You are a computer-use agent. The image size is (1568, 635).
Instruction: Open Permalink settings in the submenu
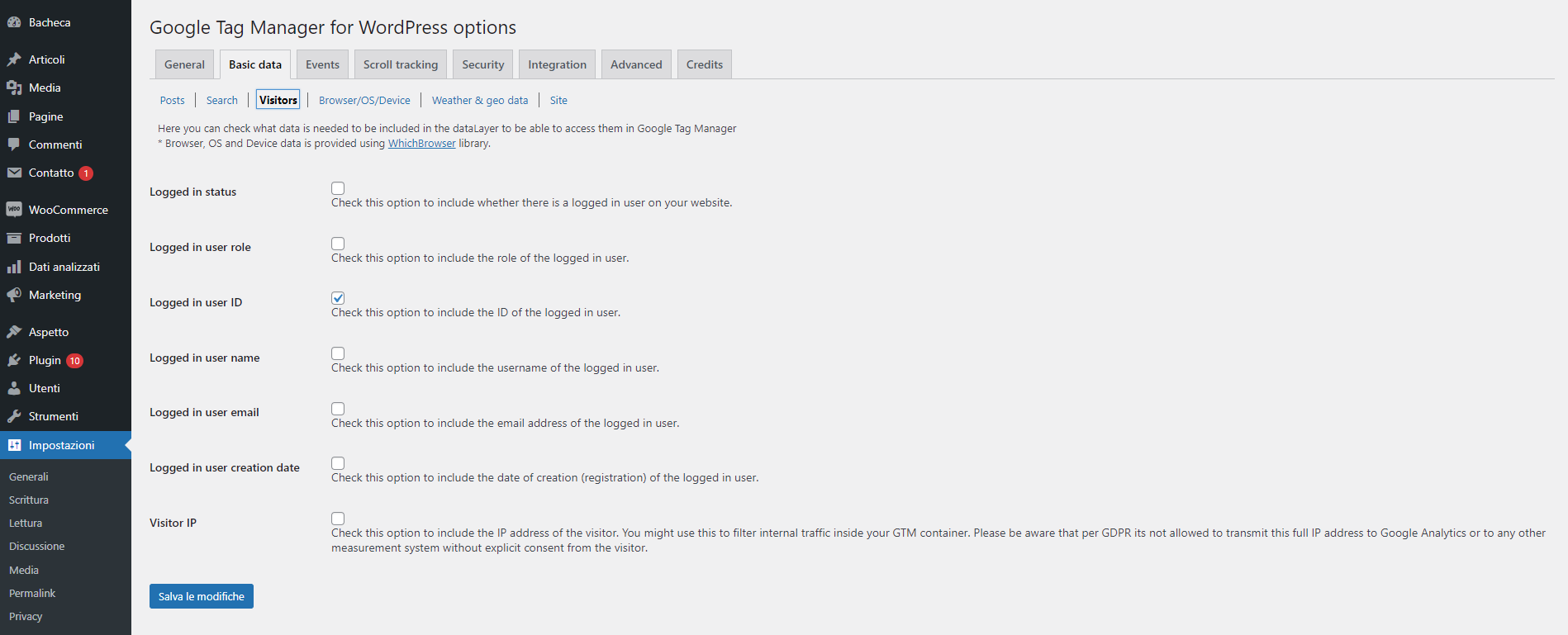[32, 593]
